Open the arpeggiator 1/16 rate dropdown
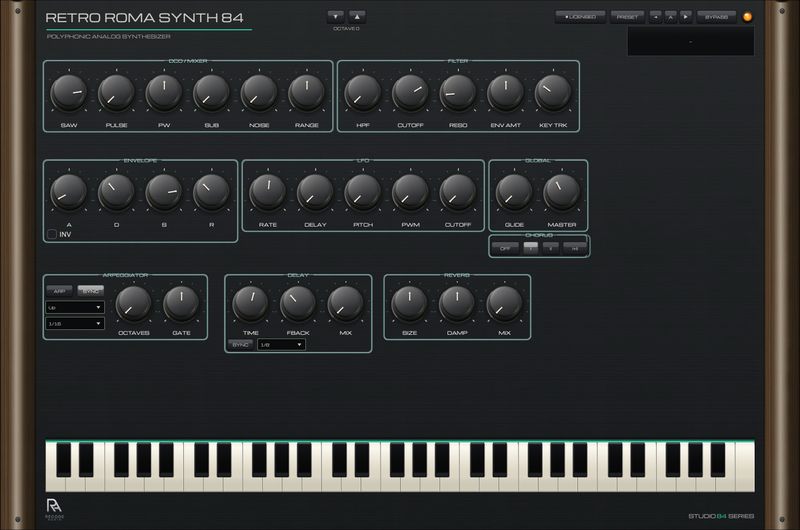This screenshot has height=530, width=800. 75,323
